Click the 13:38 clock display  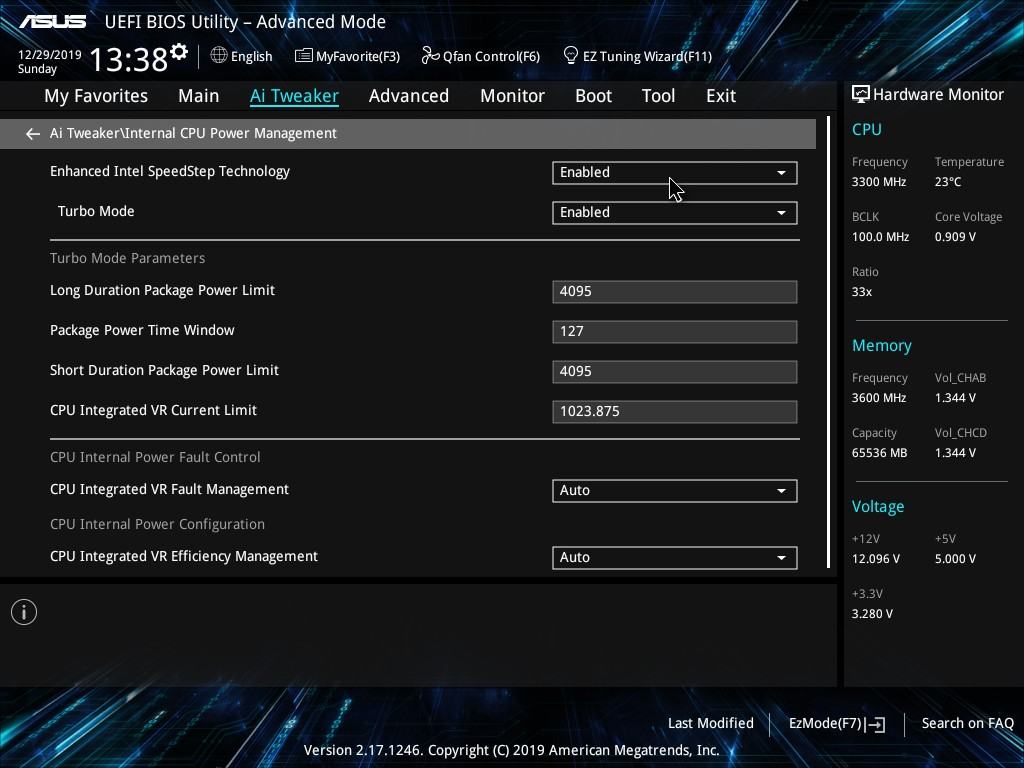tap(129, 59)
